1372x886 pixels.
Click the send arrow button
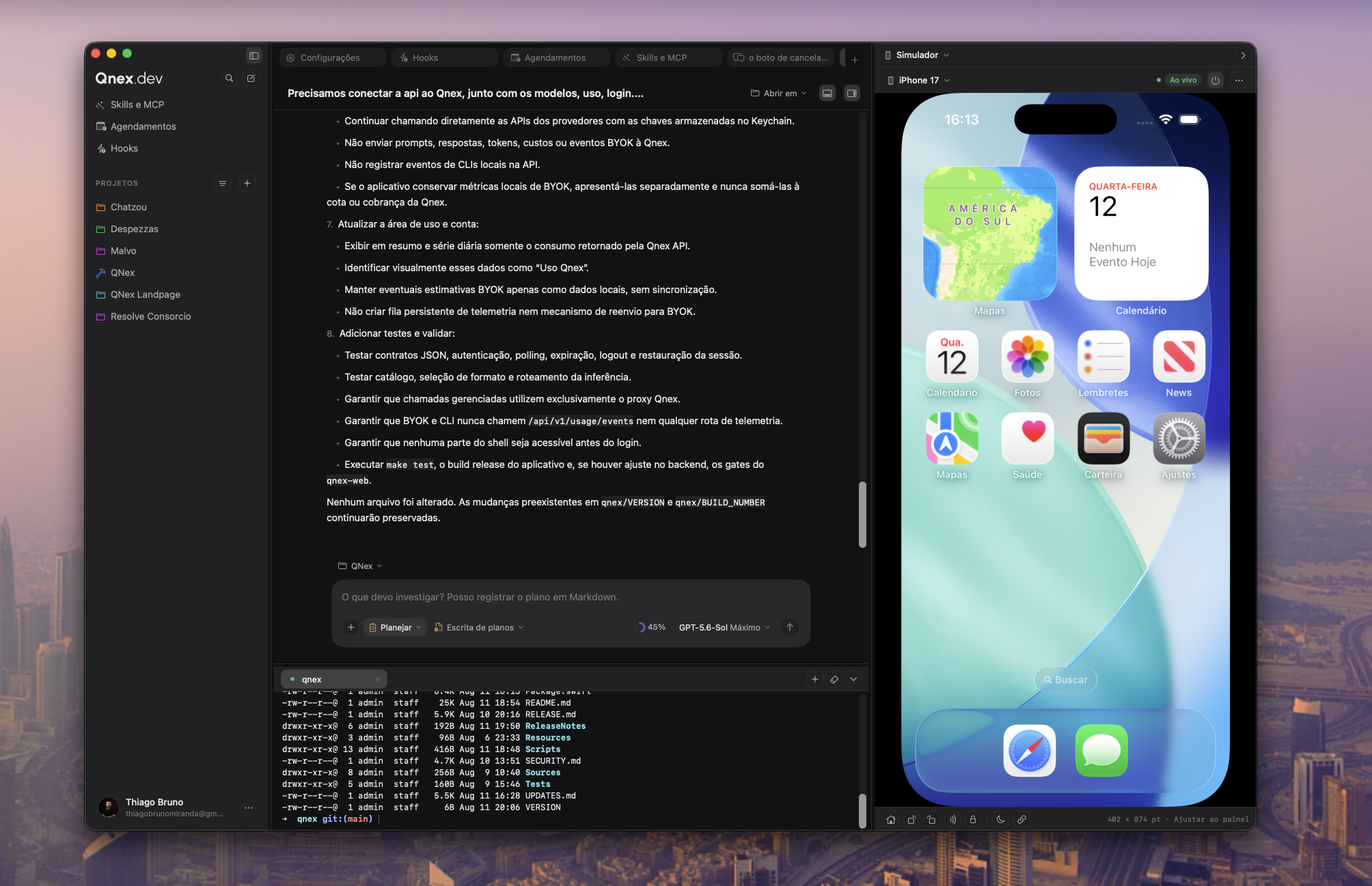[x=789, y=627]
